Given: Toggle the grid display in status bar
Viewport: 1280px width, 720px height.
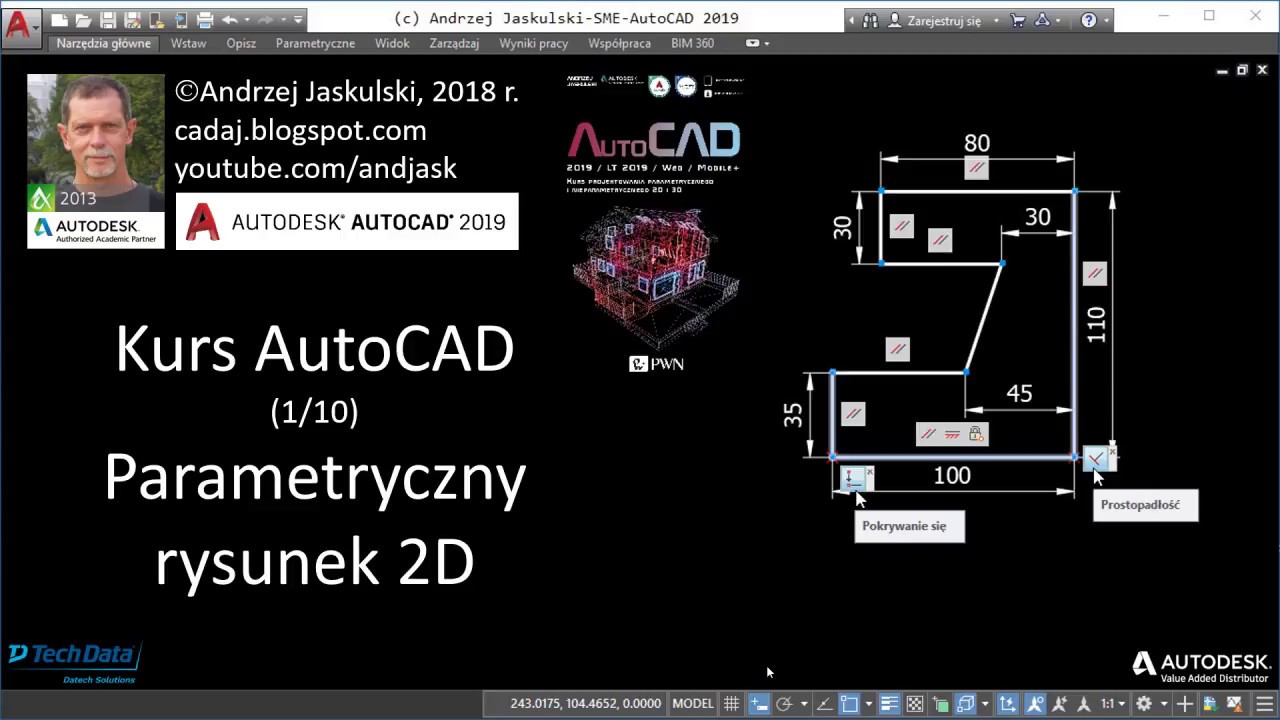Looking at the screenshot, I should [731, 704].
